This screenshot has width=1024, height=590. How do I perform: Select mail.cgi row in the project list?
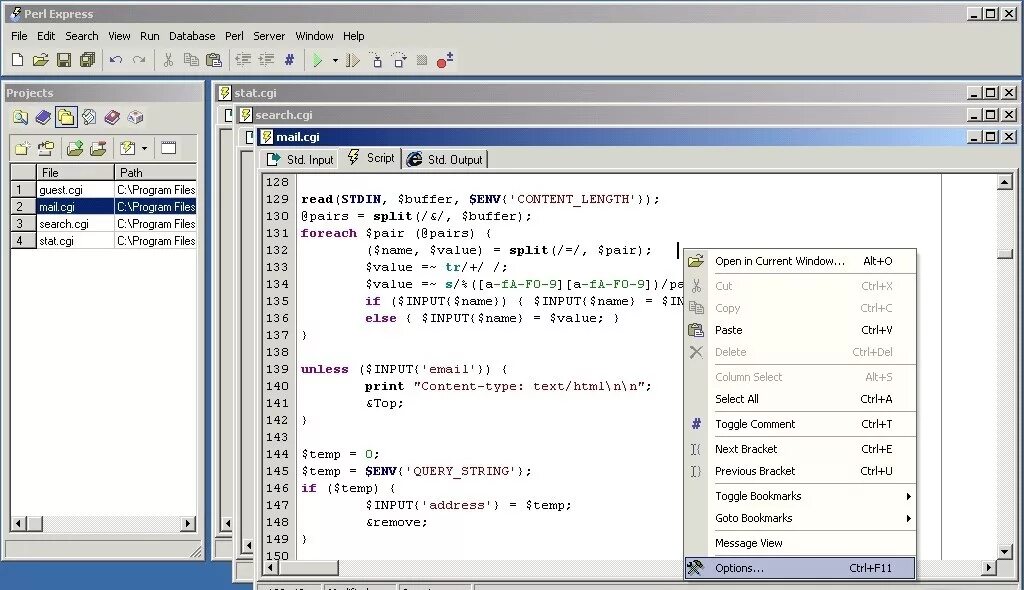coord(104,207)
